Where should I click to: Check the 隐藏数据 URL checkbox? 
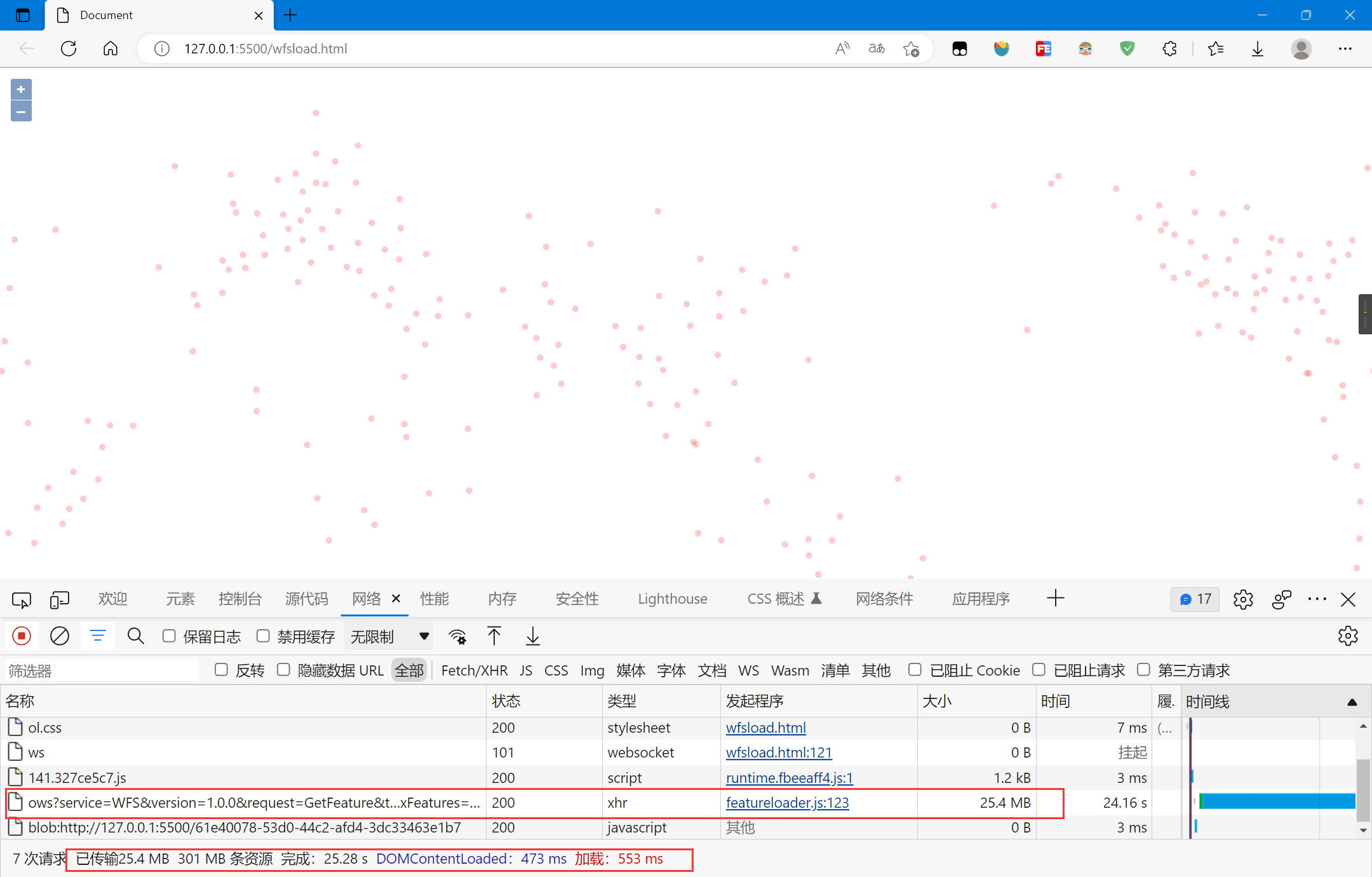tap(283, 670)
